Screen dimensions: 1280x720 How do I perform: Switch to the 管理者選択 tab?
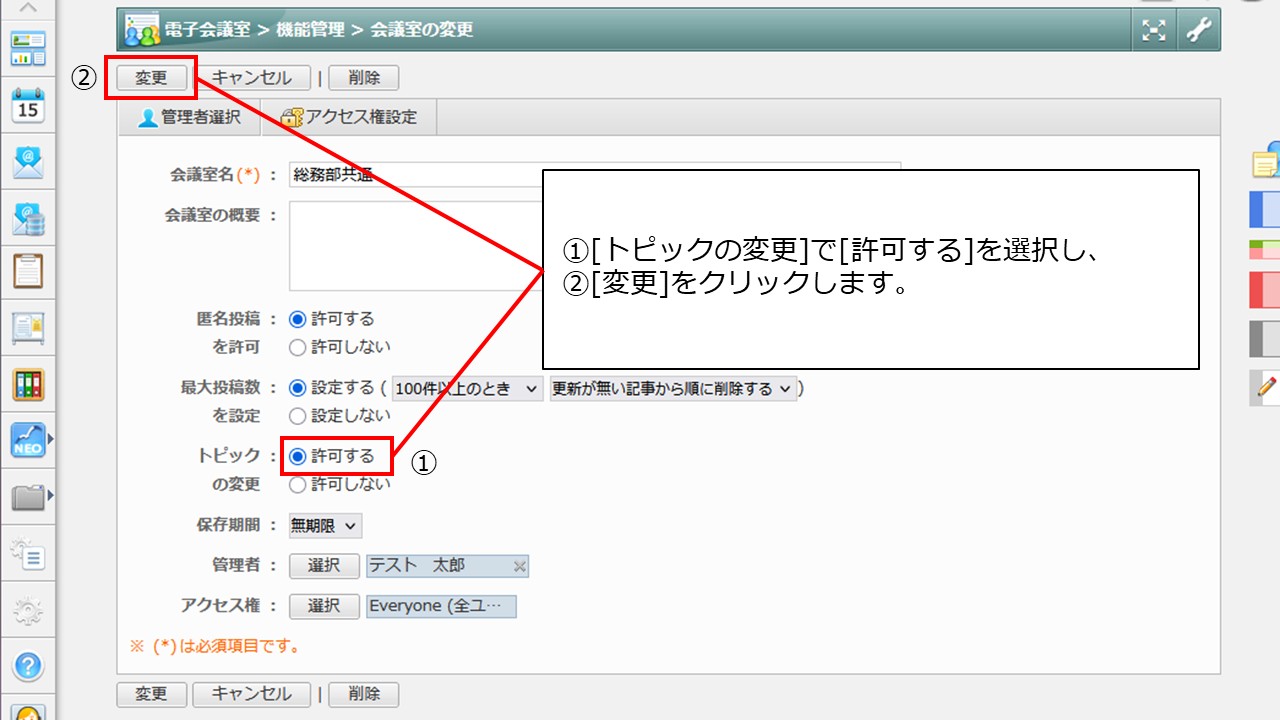189,117
